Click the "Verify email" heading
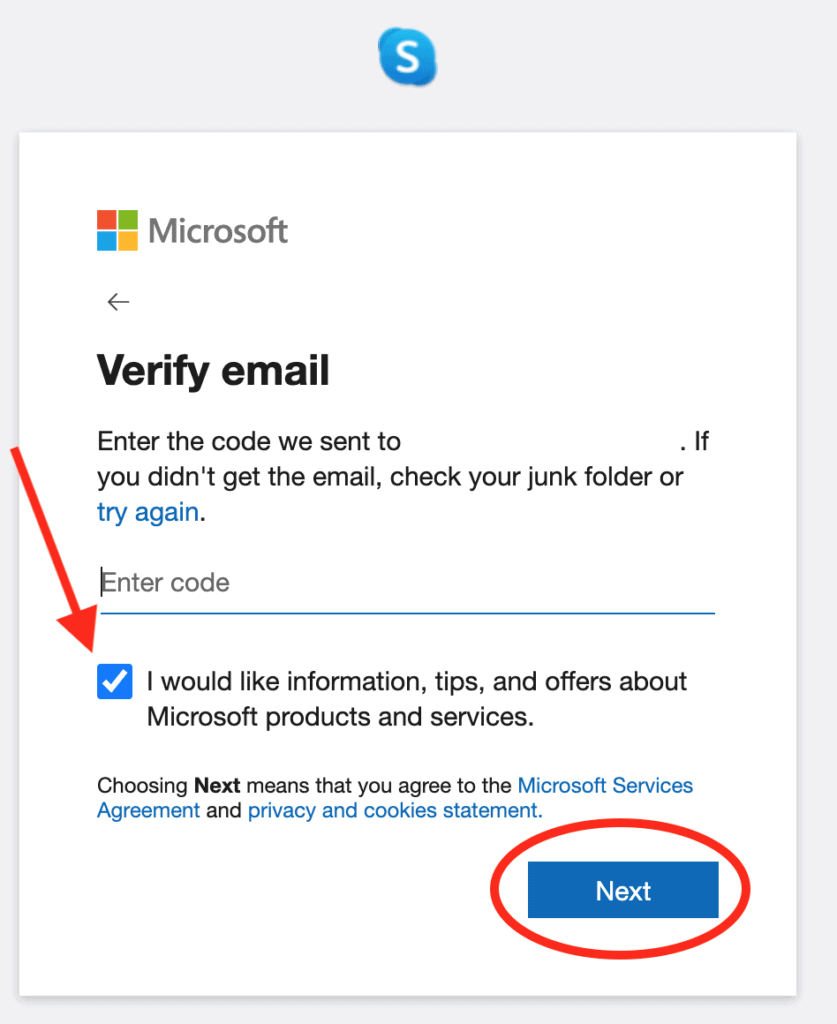 (213, 372)
